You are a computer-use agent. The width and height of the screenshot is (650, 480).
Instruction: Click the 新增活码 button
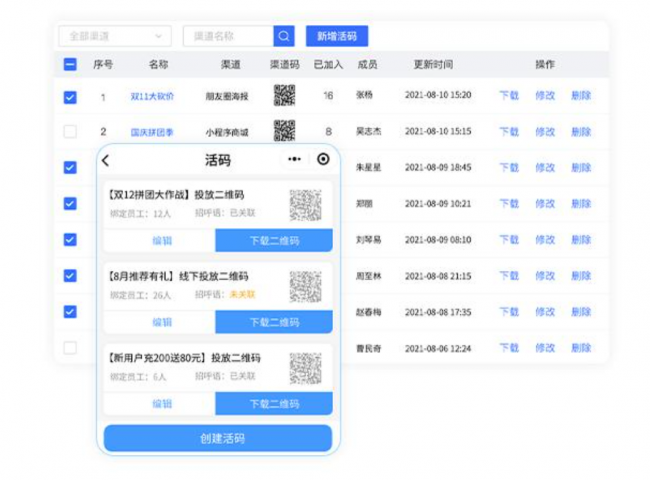tap(337, 36)
